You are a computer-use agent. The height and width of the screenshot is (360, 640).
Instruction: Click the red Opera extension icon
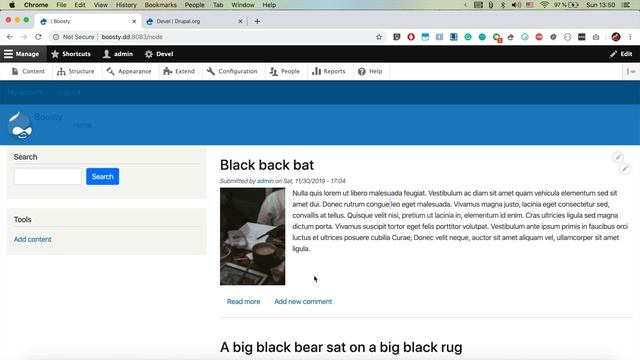pos(411,37)
